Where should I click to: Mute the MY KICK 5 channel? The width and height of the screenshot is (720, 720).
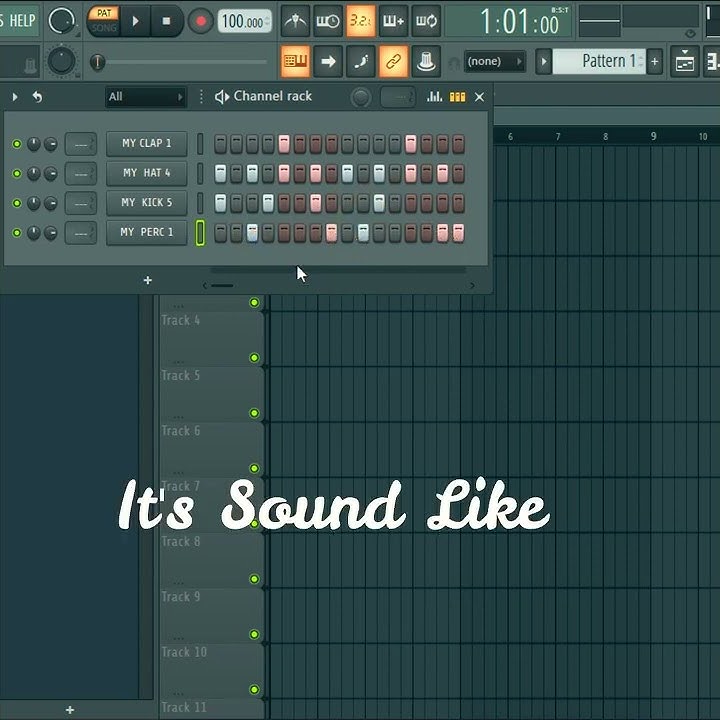[x=17, y=203]
